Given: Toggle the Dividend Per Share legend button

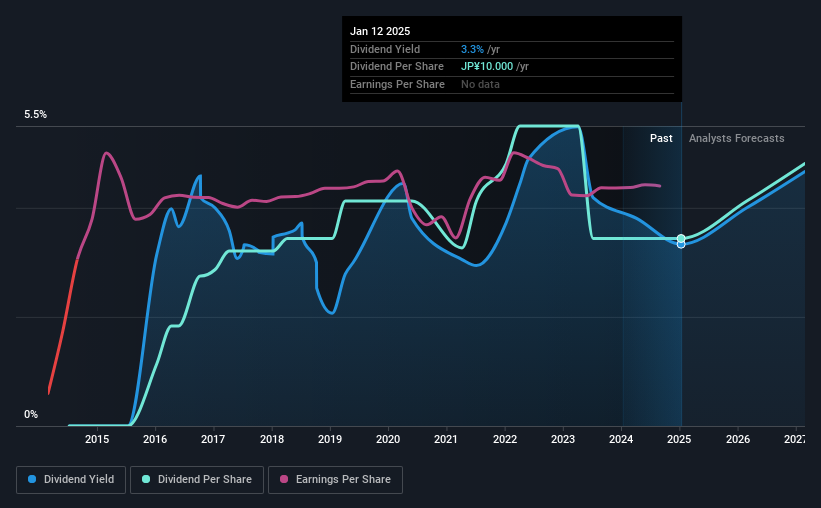Looking at the screenshot, I should click(x=197, y=480).
